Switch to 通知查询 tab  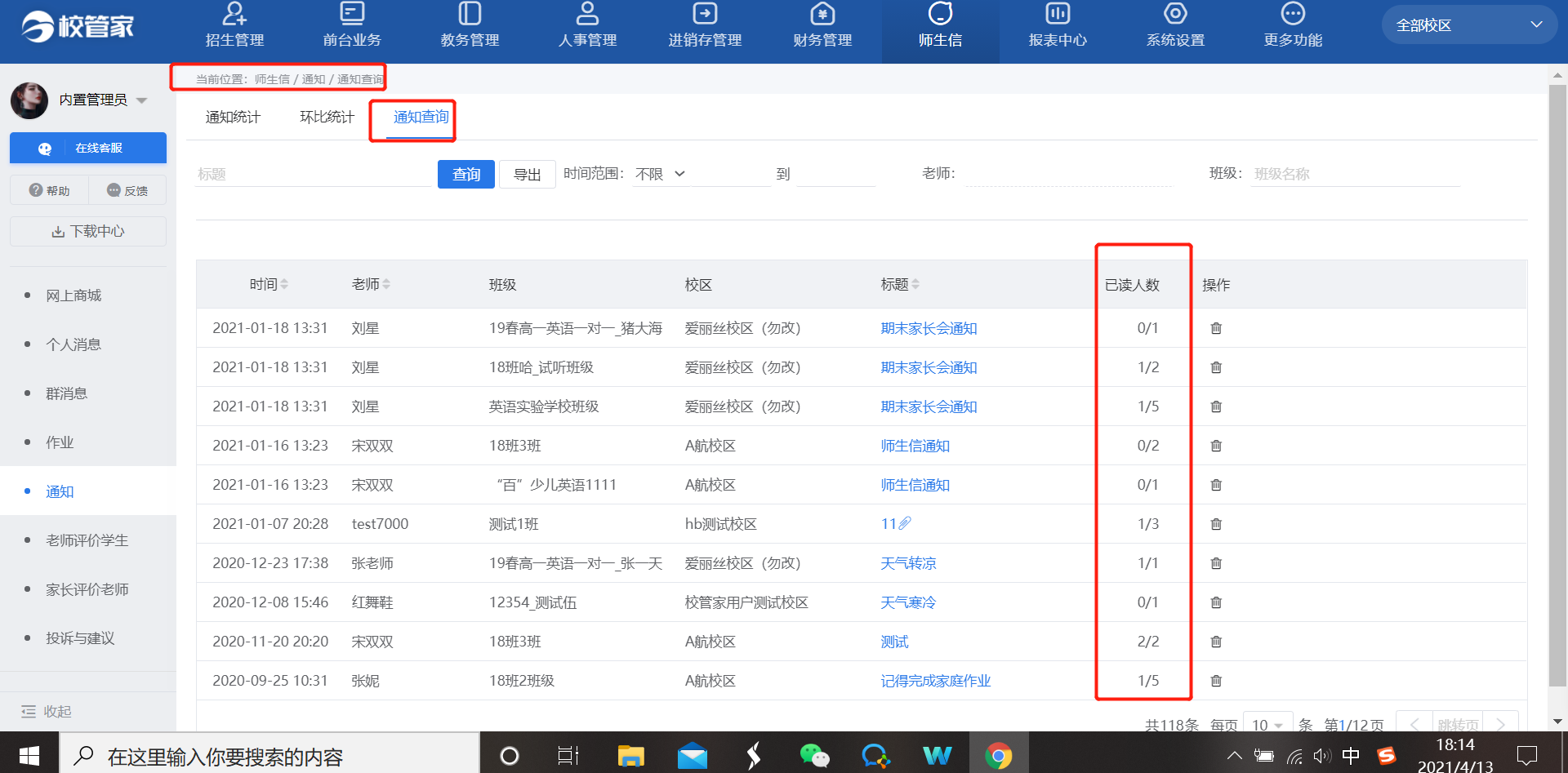click(421, 117)
